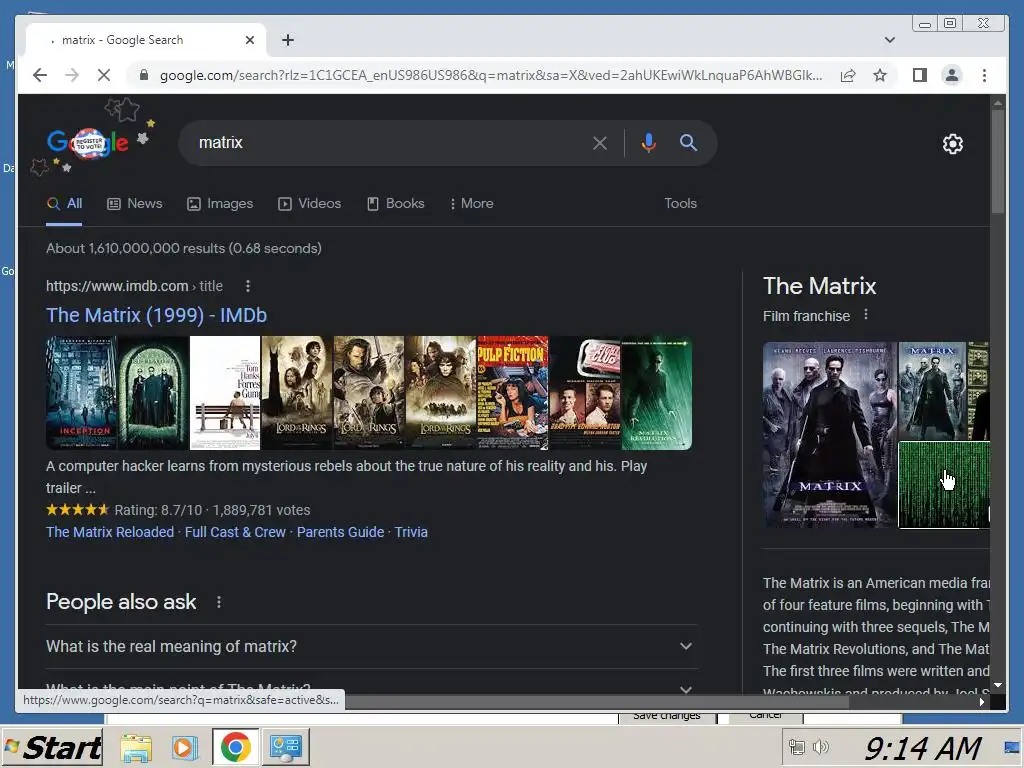
Task: Click the share page icon in address bar
Action: point(848,75)
